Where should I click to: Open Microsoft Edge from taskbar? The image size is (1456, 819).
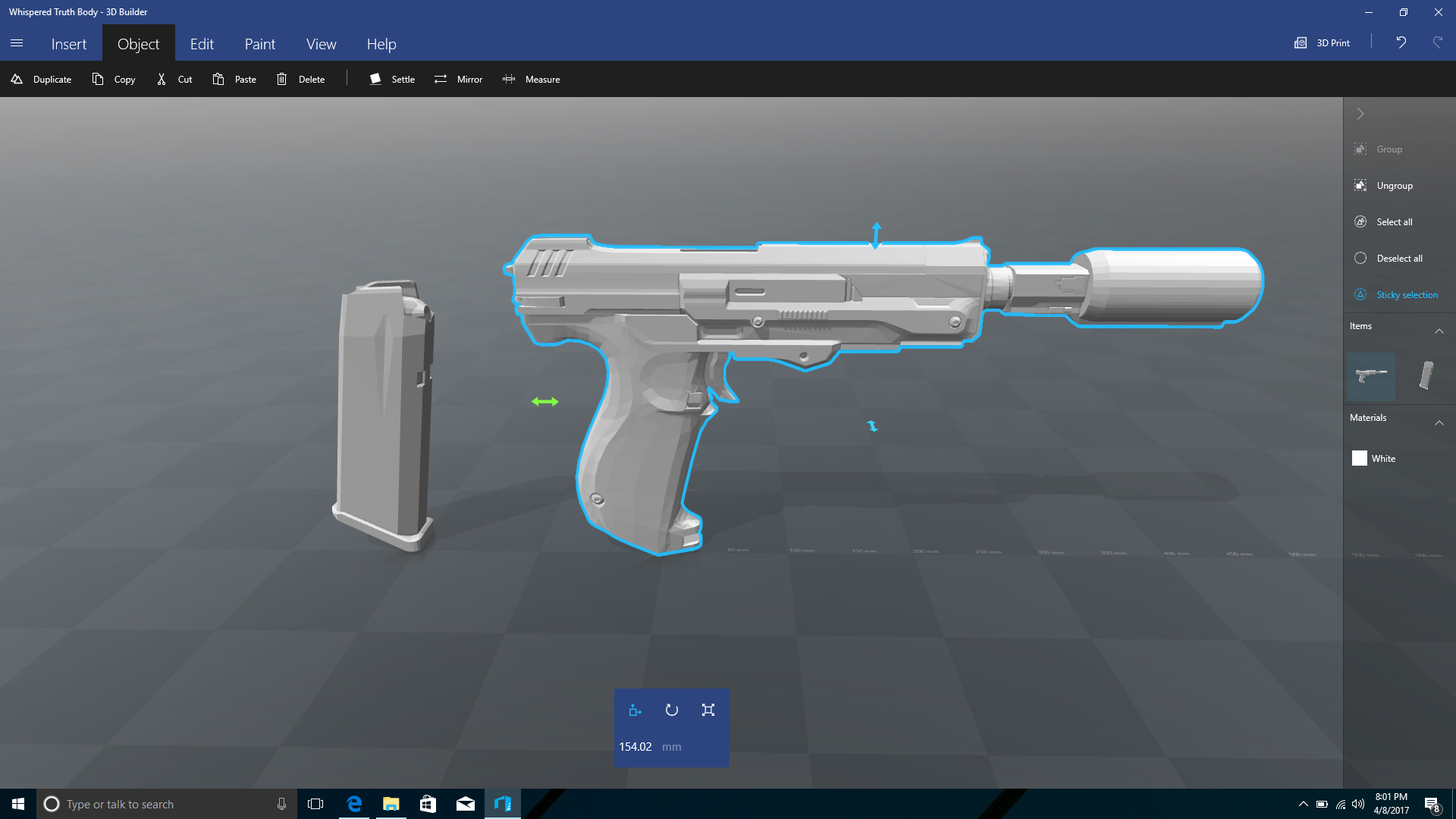[x=353, y=804]
